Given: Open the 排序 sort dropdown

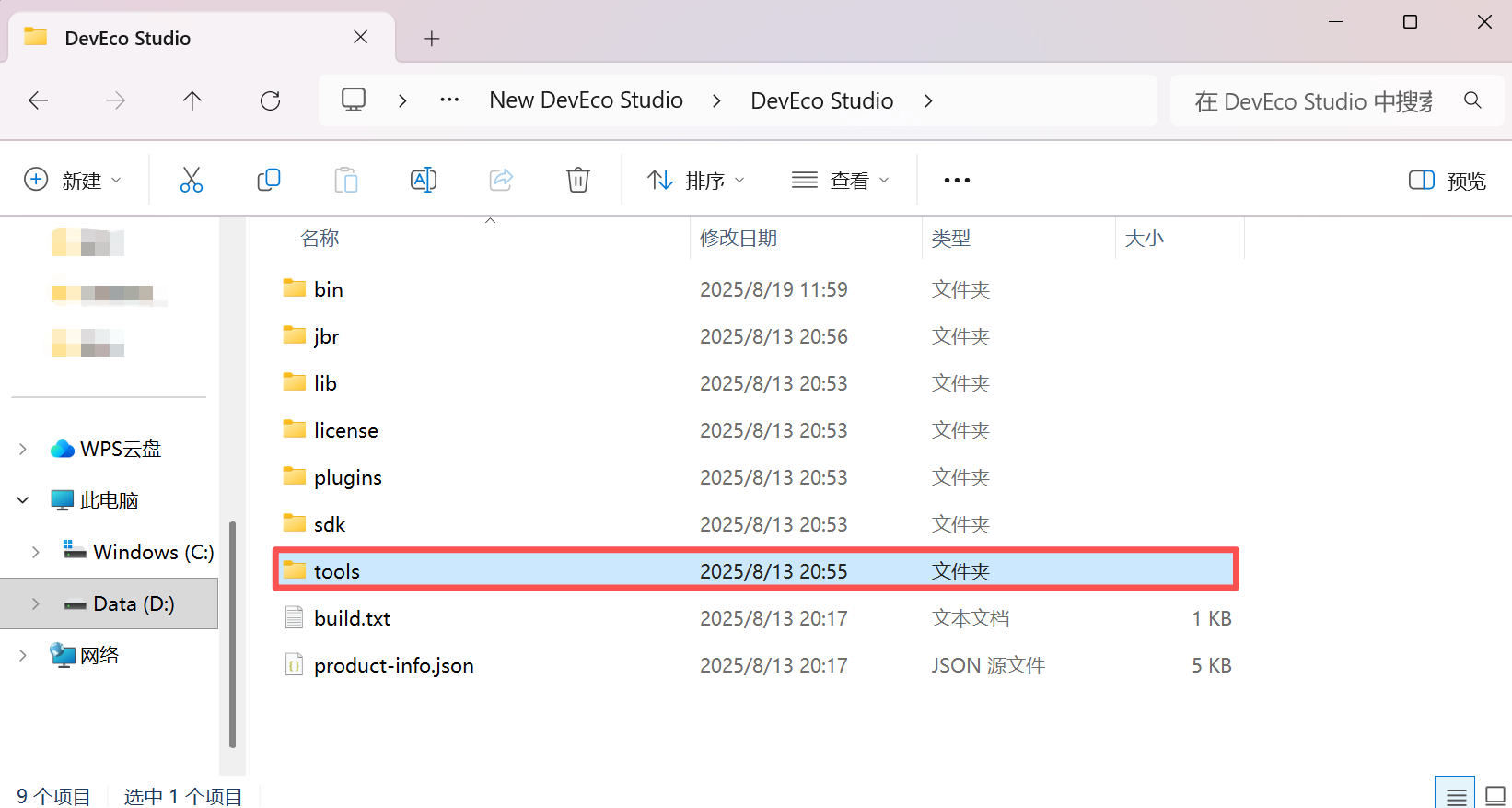Looking at the screenshot, I should 696,180.
